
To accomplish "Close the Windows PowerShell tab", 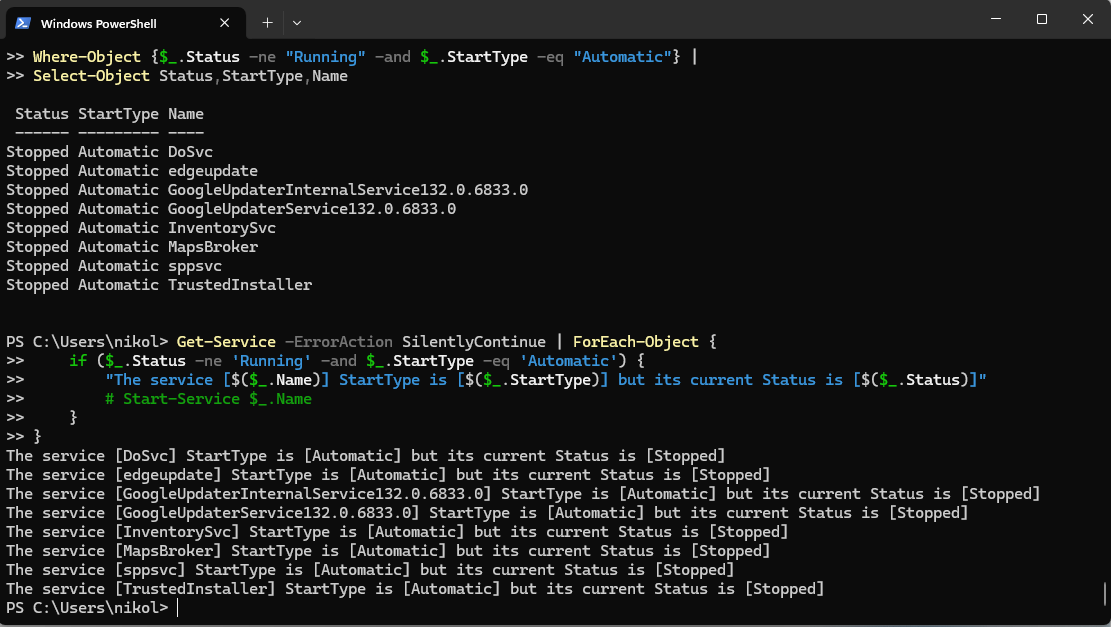I will pos(225,23).
